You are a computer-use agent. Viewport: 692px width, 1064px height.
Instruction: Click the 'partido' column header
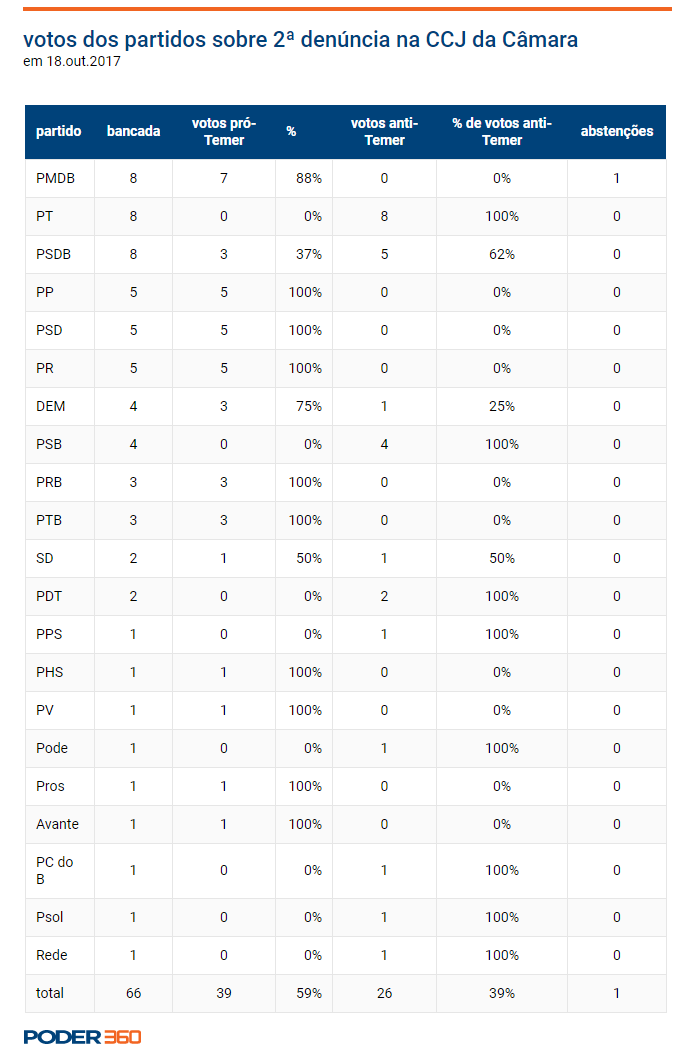click(58, 131)
